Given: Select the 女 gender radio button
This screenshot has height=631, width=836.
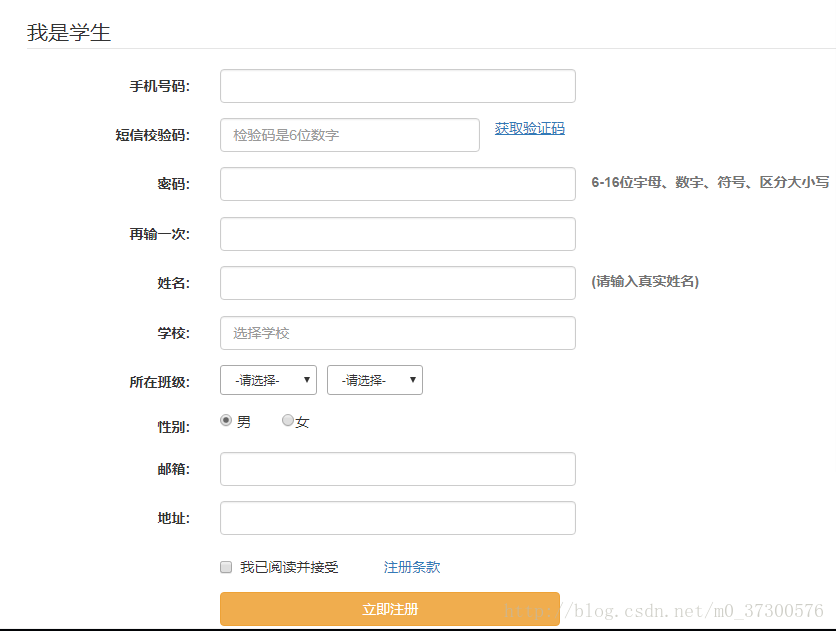Looking at the screenshot, I should 287,422.
